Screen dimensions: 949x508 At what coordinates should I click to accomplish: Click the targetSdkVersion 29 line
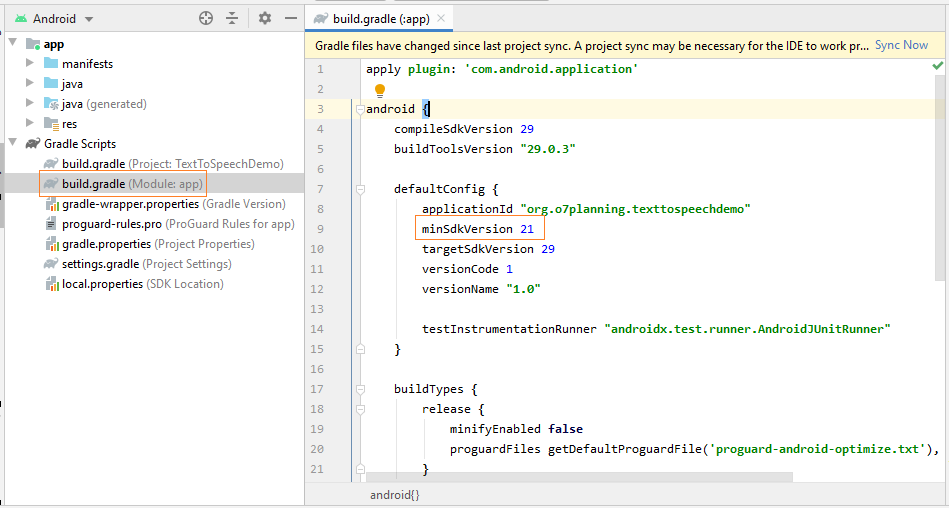[x=488, y=249]
